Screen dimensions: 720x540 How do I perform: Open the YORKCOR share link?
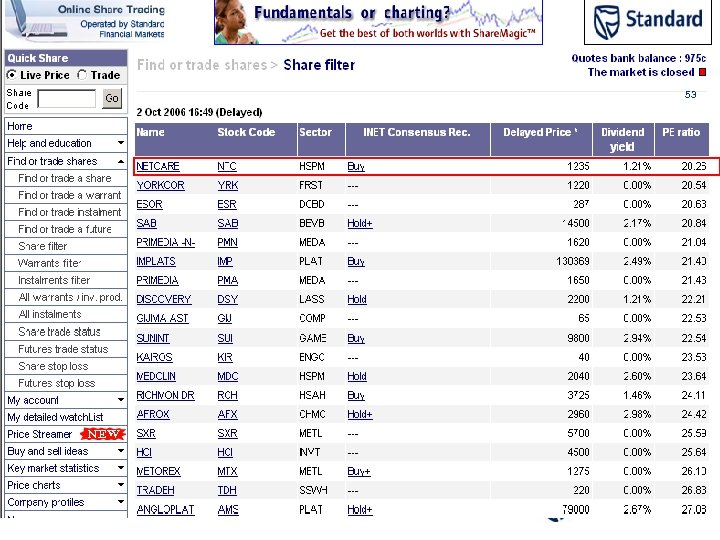160,186
